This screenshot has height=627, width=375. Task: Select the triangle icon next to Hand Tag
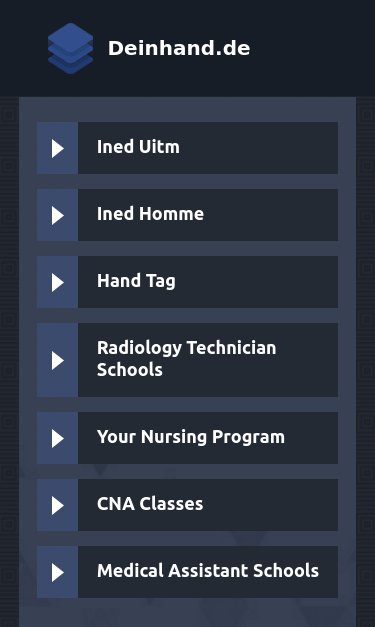coord(58,282)
